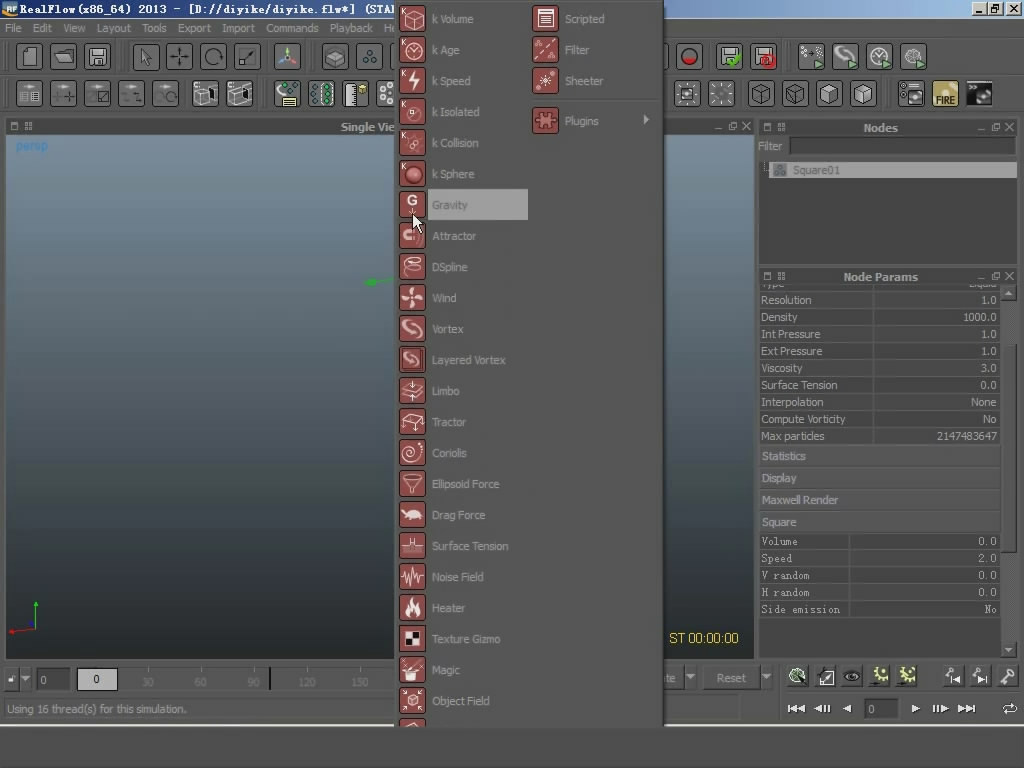Image resolution: width=1024 pixels, height=768 pixels.
Task: Open the Export menu
Action: [194, 28]
